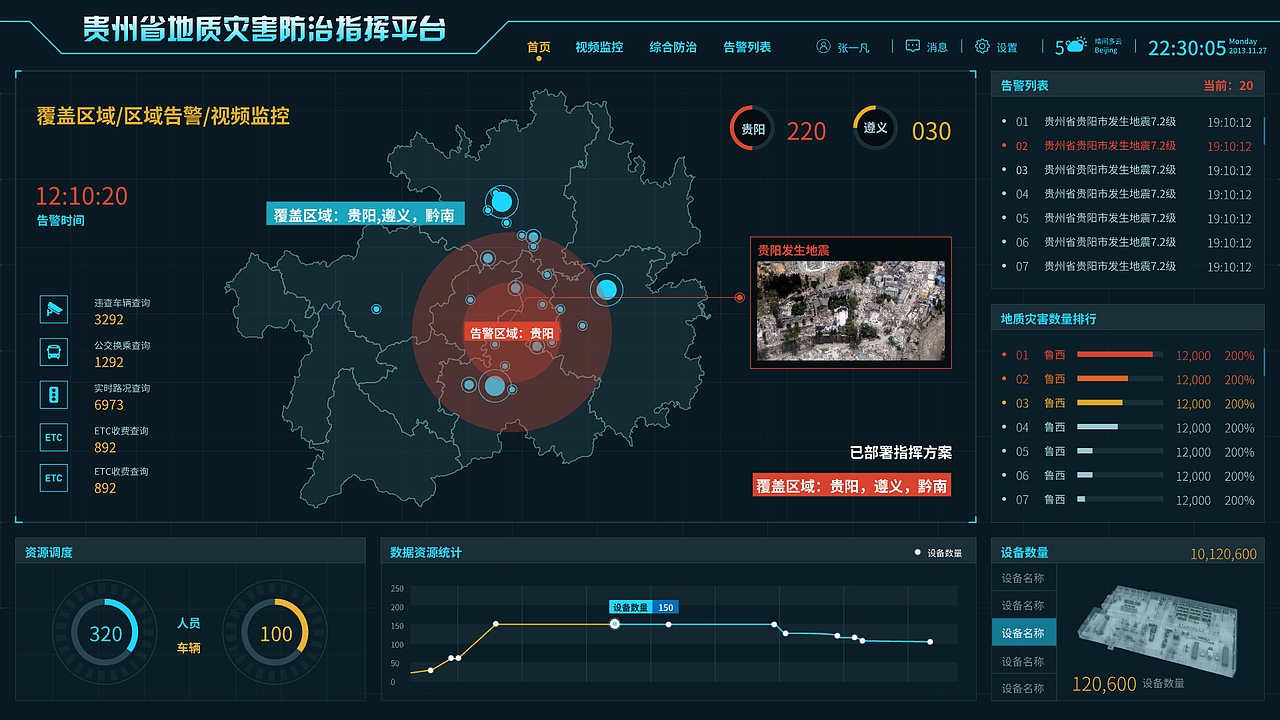1280x720 pixels.
Task: Toggle the 设备数量 chart legend dot
Action: pos(917,551)
